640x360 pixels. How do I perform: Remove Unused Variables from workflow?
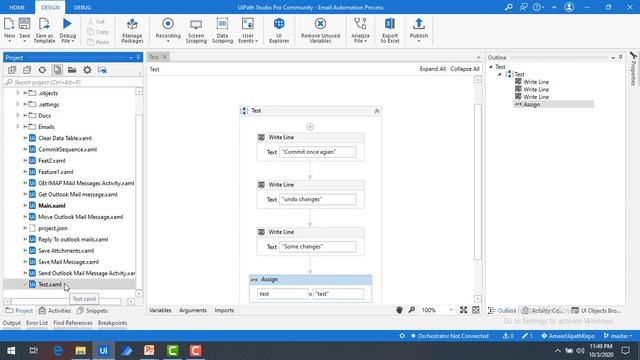click(320, 31)
